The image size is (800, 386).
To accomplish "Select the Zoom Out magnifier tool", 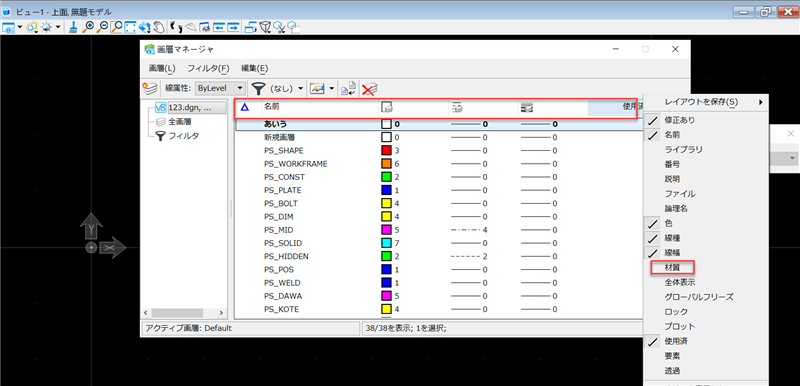I will tap(102, 27).
